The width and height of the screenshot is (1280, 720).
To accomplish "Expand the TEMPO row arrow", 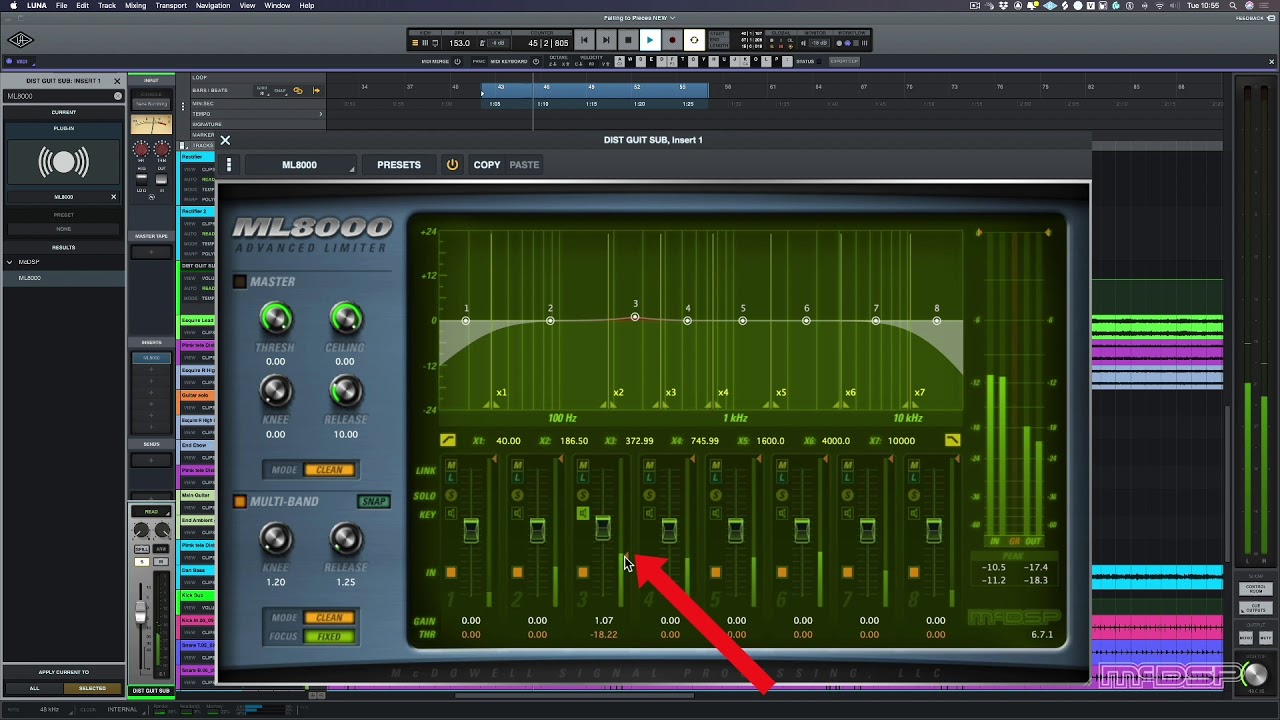I will [321, 113].
